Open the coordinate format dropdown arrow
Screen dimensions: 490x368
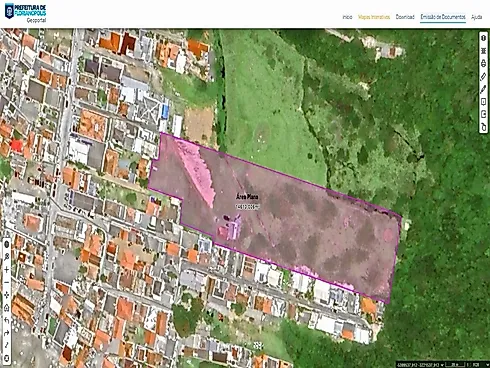tap(442, 365)
